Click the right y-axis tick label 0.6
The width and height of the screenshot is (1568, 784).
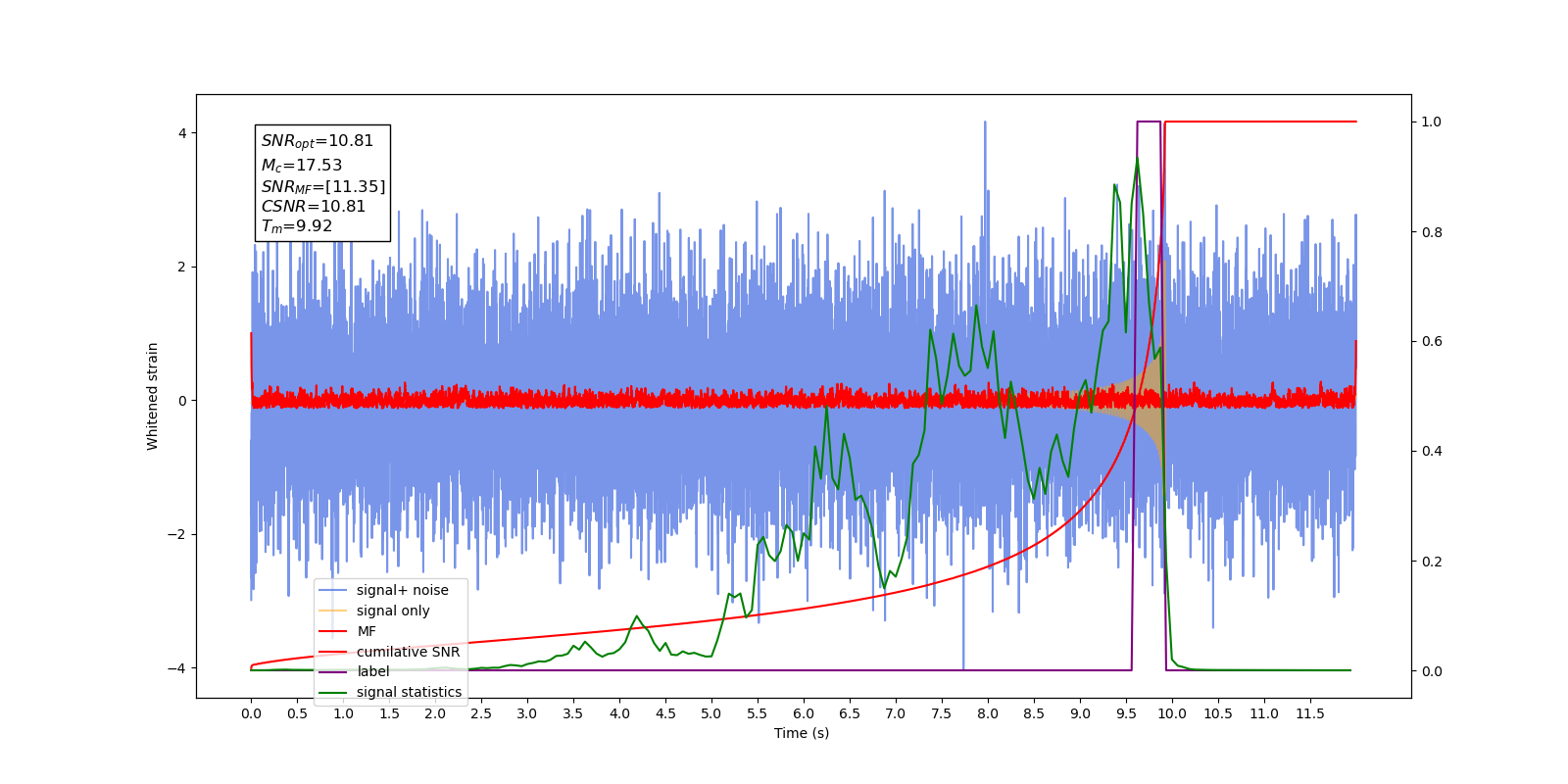tap(1432, 342)
